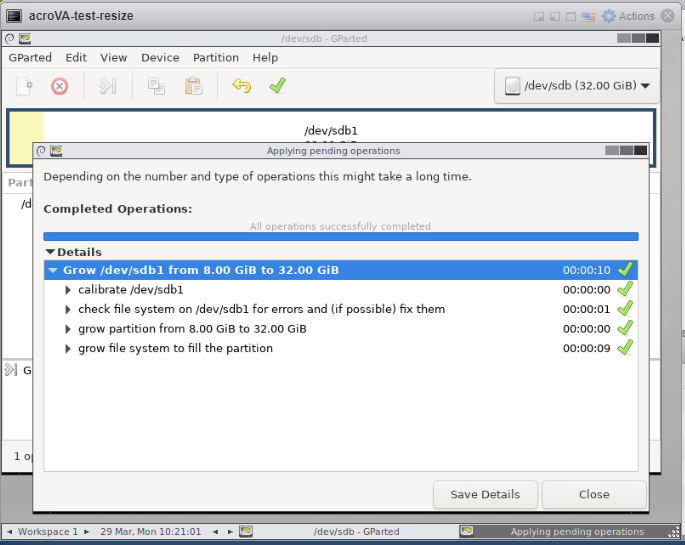Click the Paste partition toolbar icon

(193, 86)
